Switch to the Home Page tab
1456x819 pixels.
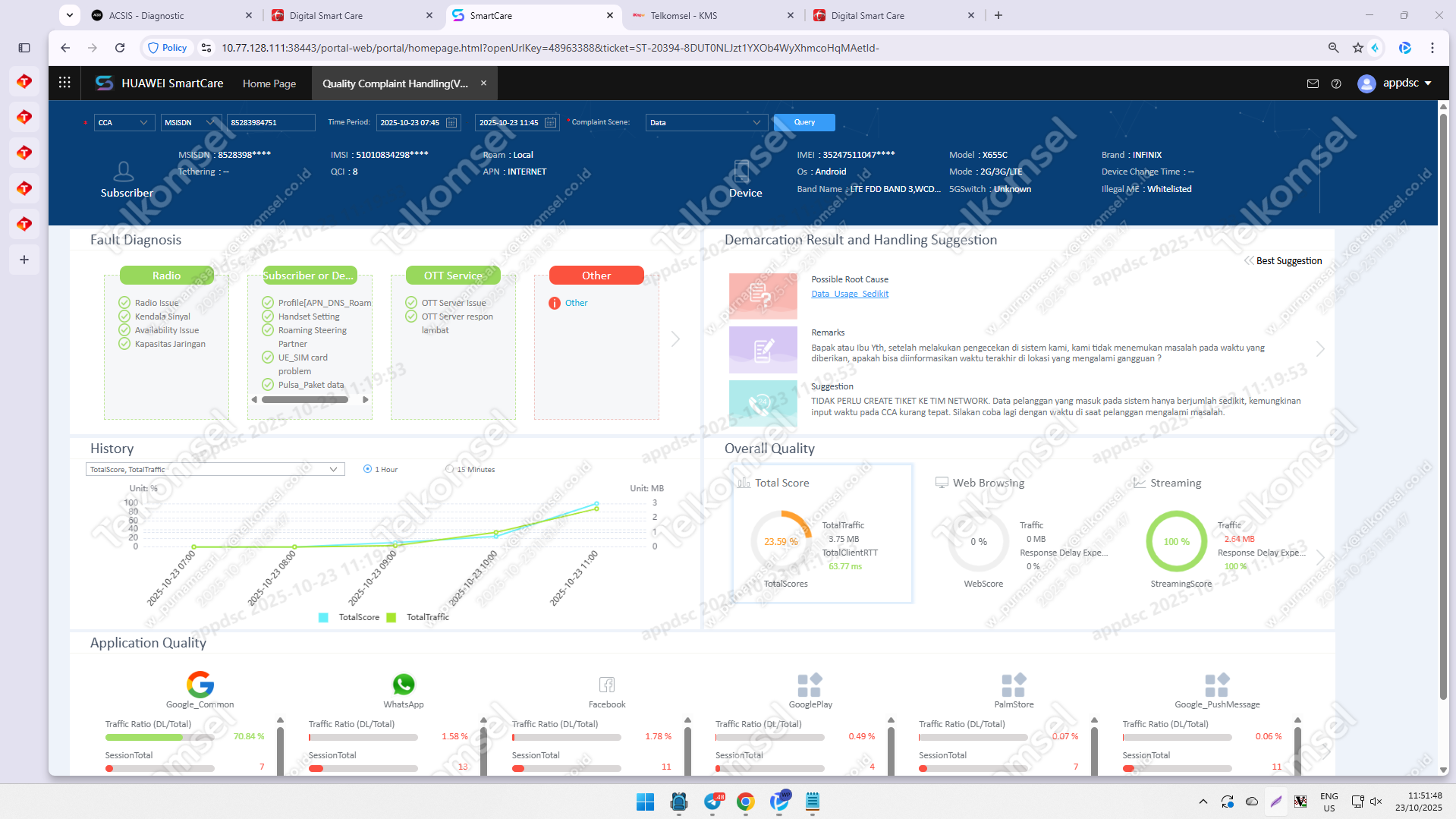coord(269,83)
